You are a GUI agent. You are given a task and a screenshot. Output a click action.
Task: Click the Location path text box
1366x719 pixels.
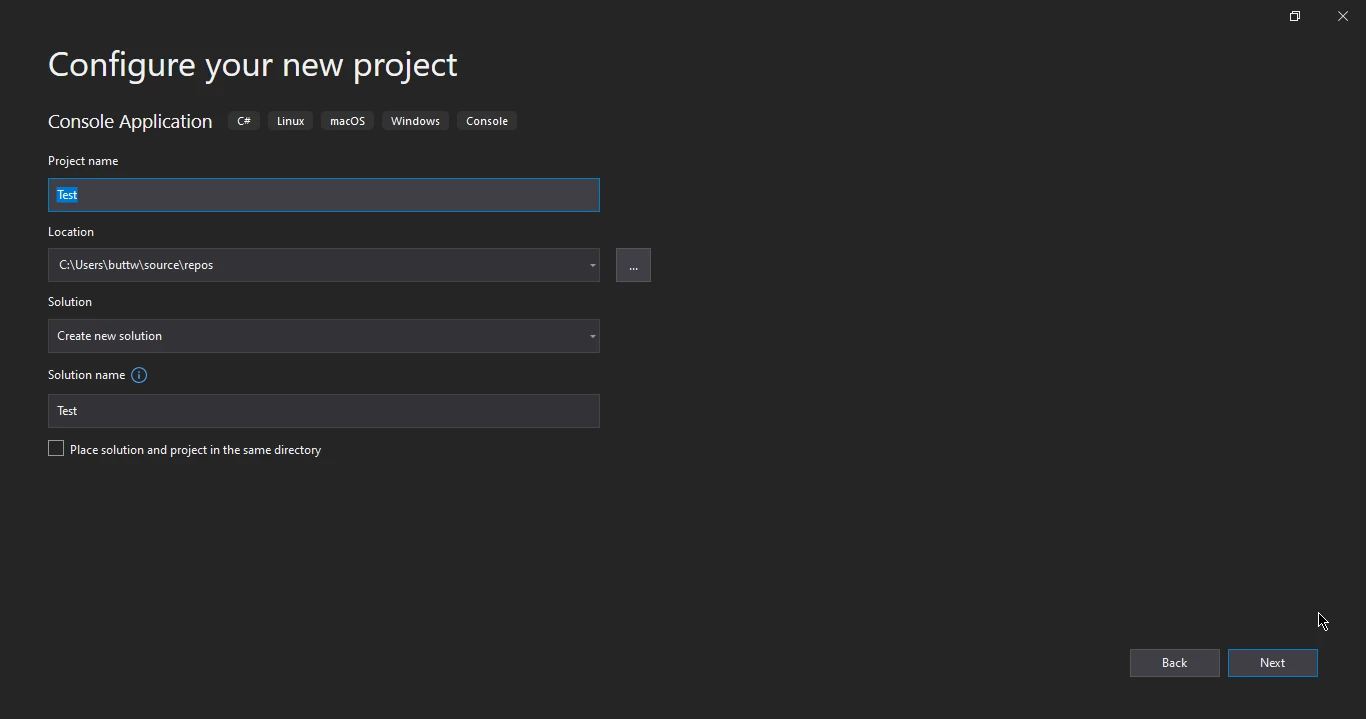coord(310,266)
